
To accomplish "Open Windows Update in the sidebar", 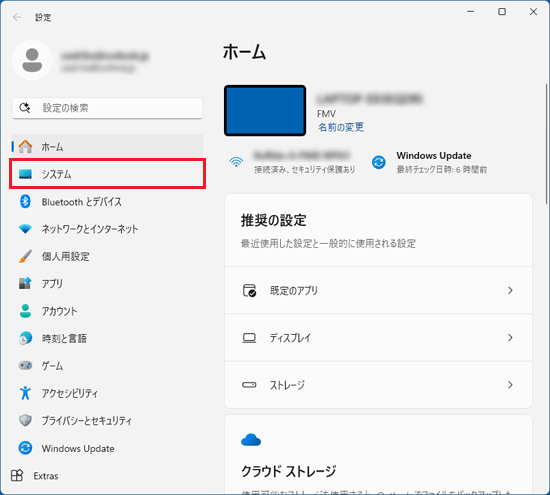I will point(107,448).
